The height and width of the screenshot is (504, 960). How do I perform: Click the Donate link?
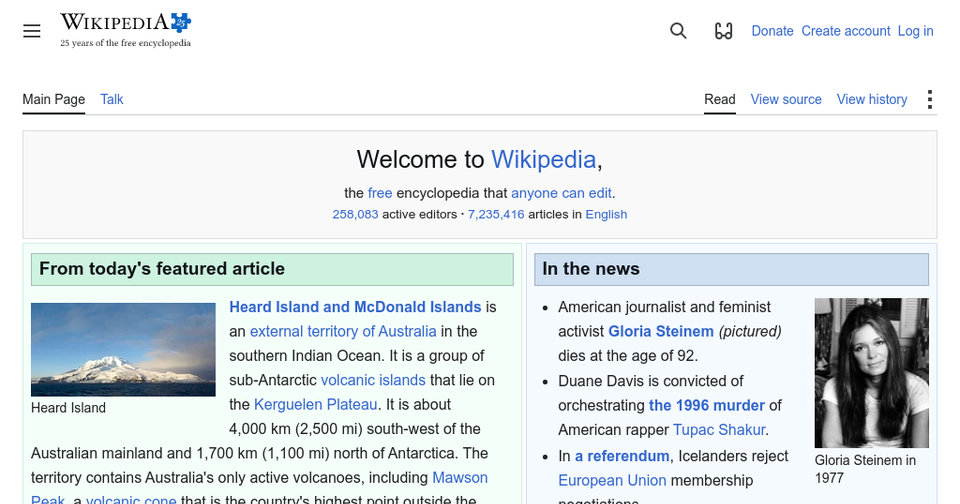[x=772, y=31]
